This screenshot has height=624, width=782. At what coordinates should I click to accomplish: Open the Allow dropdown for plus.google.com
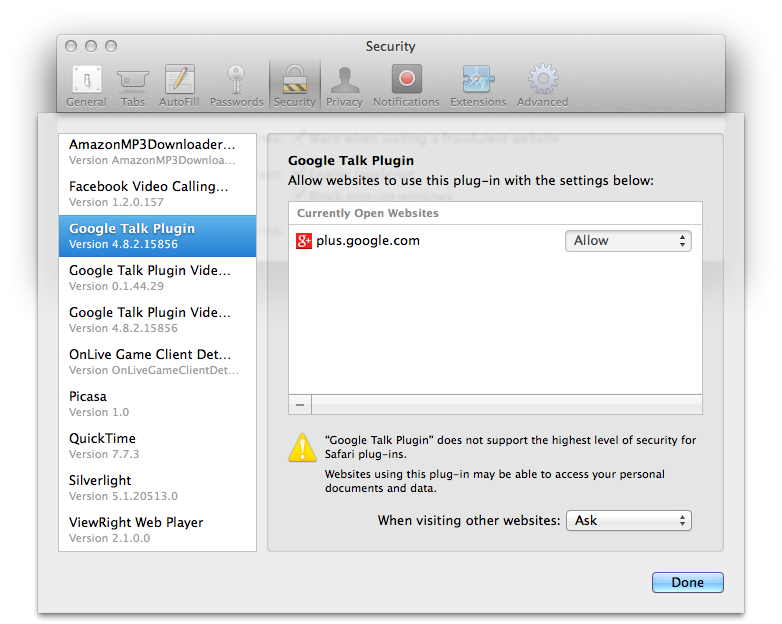tap(628, 241)
